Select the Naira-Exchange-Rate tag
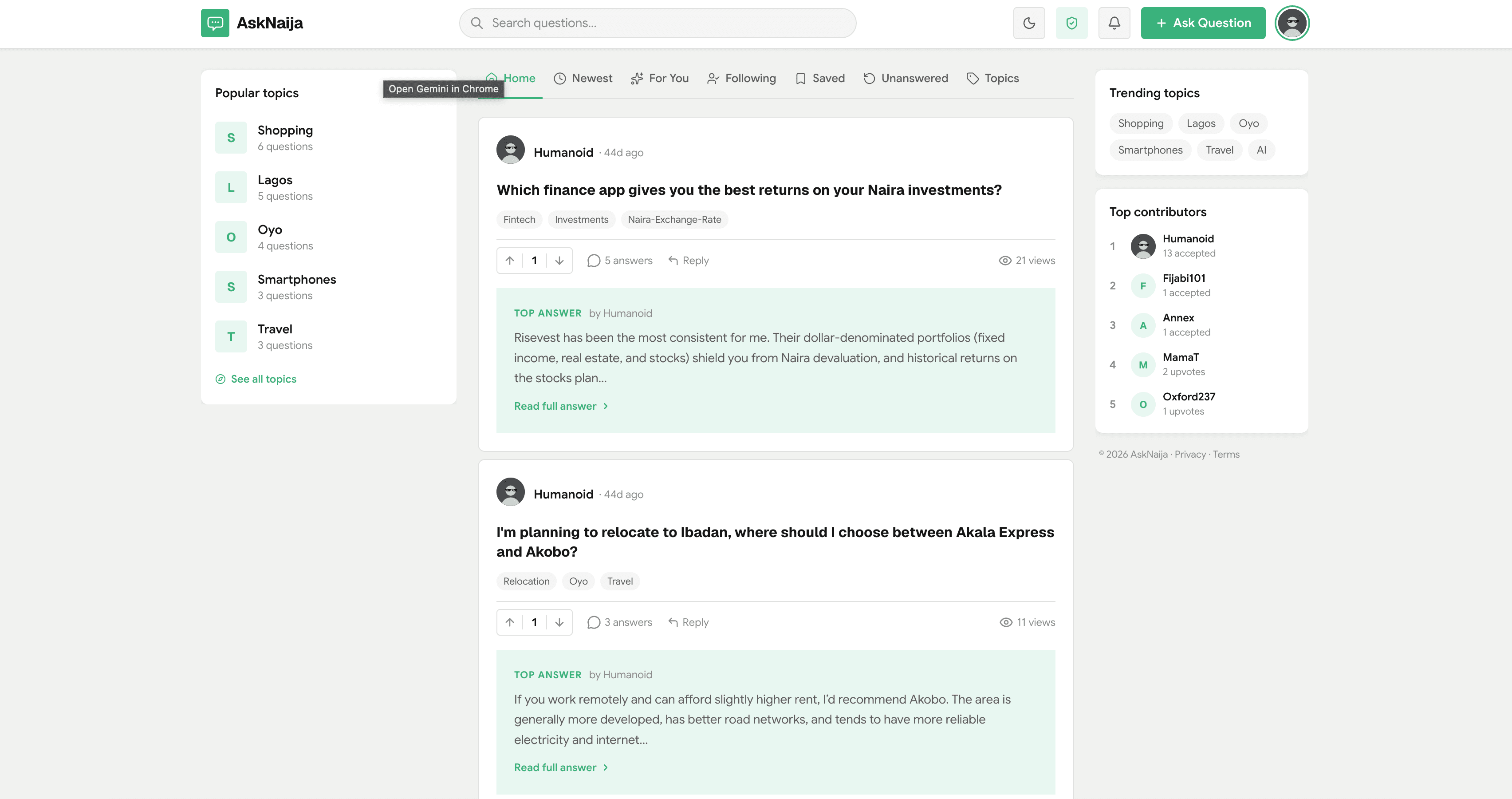 pos(674,220)
